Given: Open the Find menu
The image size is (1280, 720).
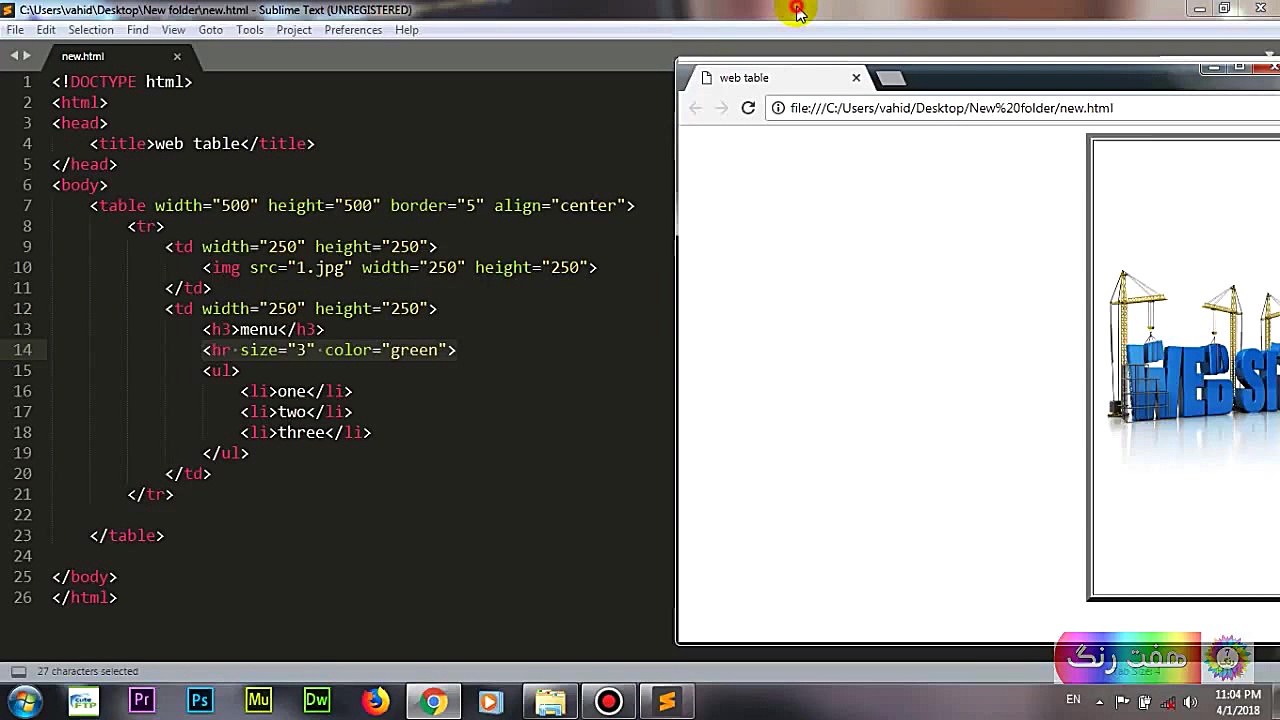Looking at the screenshot, I should [138, 30].
